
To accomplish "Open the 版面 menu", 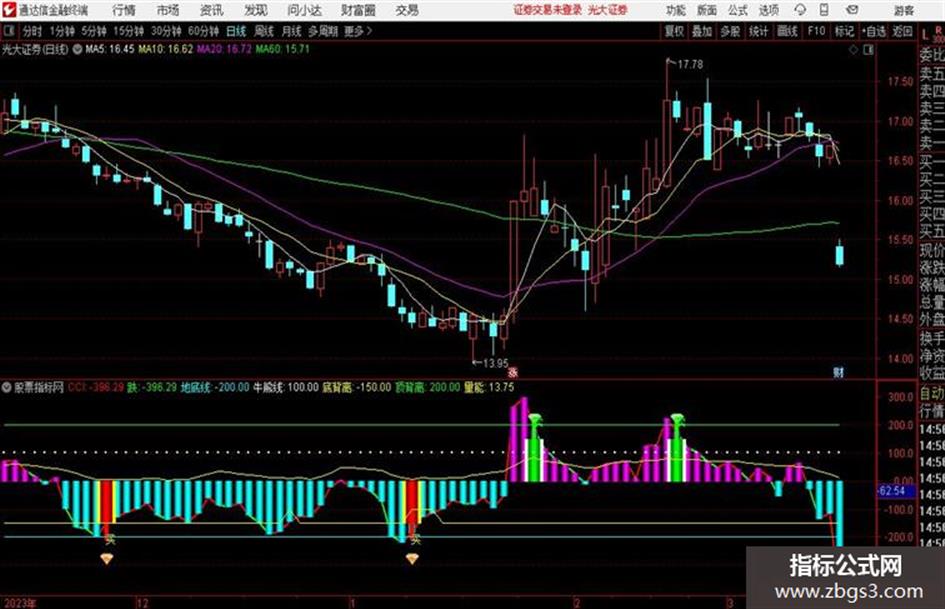I will click(x=707, y=10).
